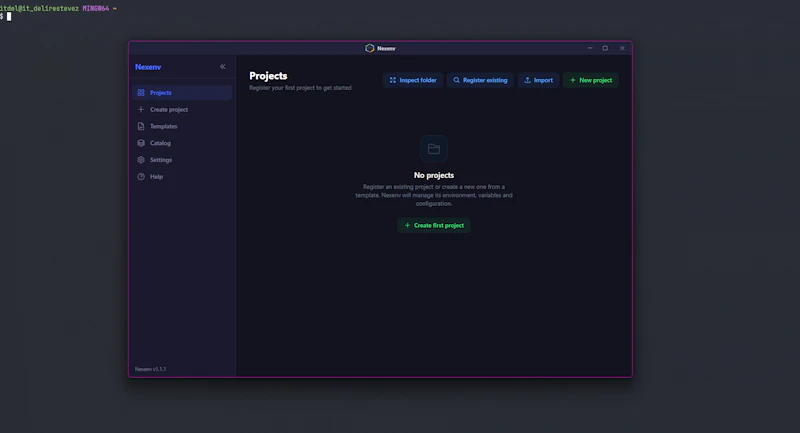Click the terminal prompt cursor in the background window

9,16
